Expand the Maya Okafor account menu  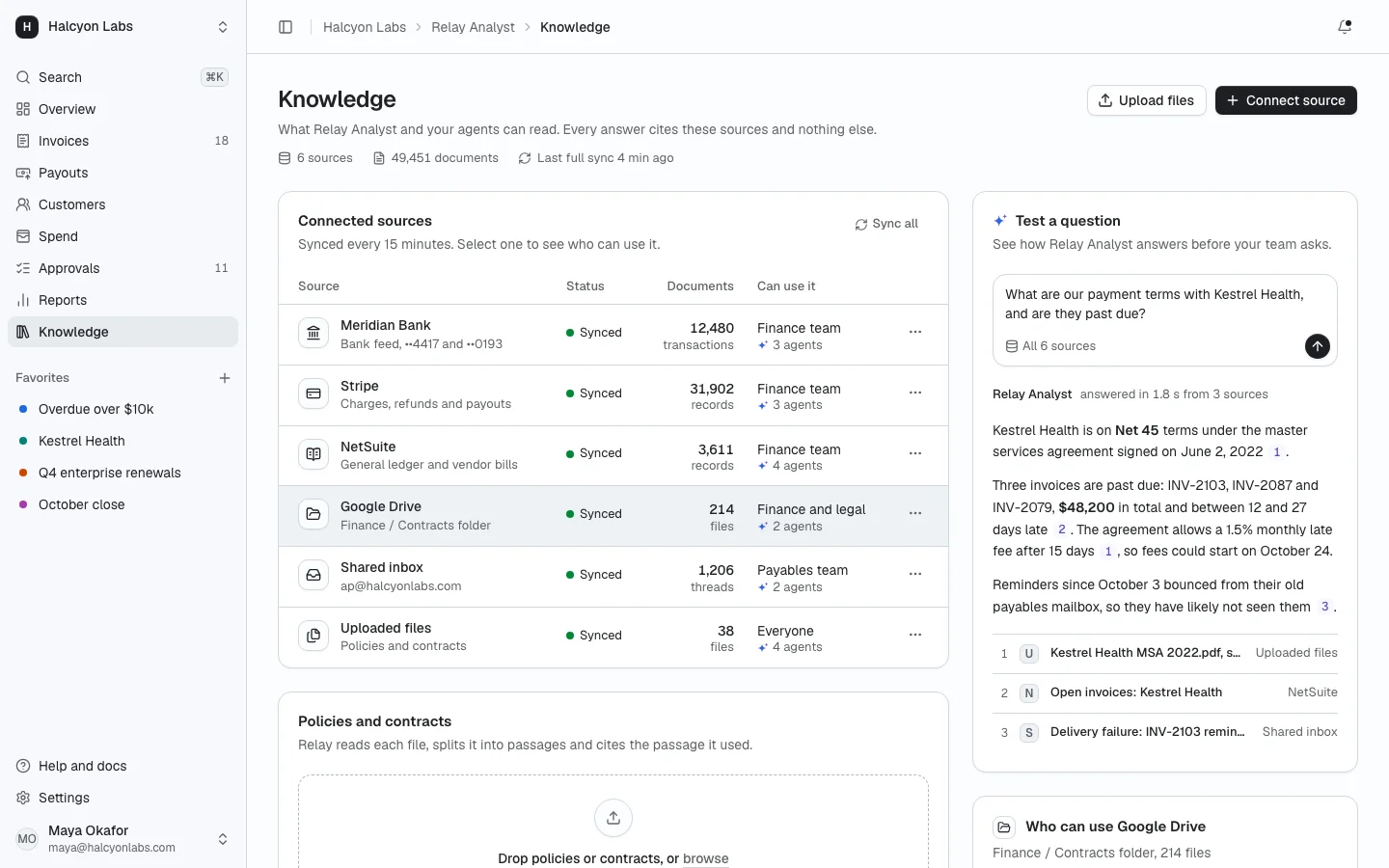(123, 839)
